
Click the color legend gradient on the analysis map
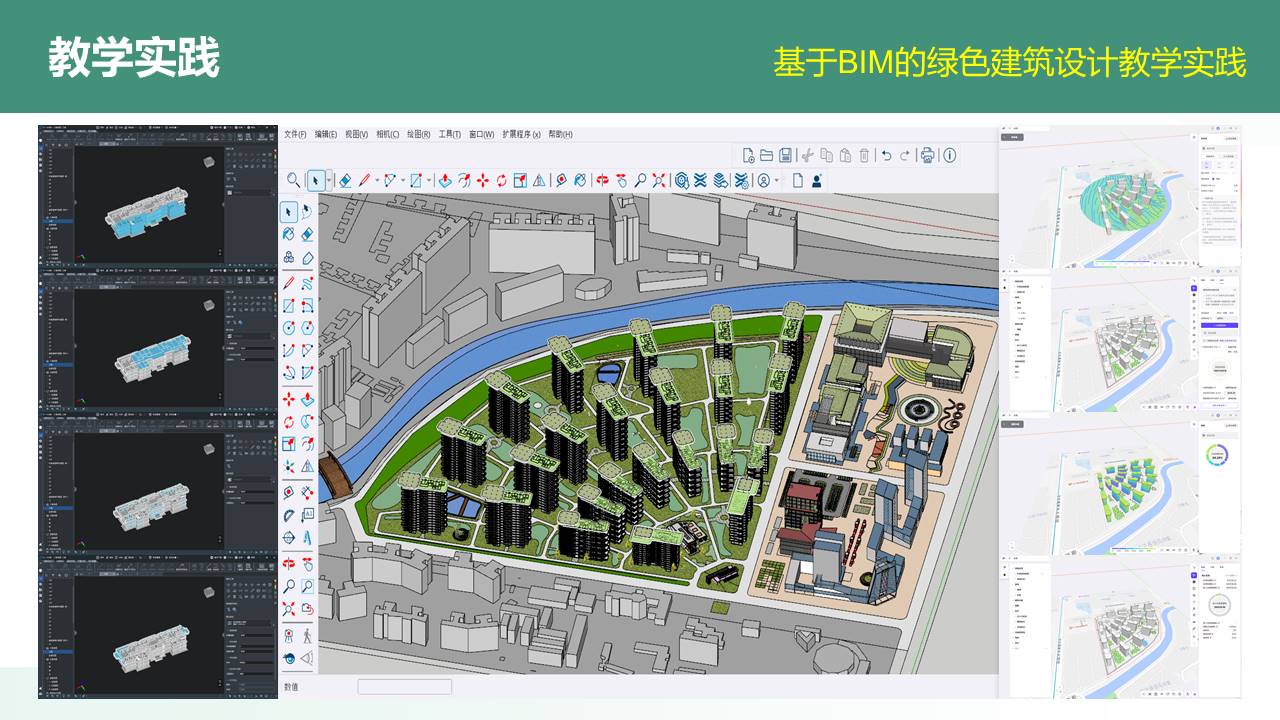coord(1121,260)
